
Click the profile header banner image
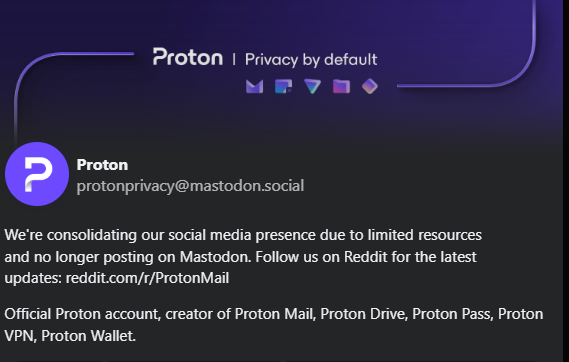click(x=281, y=69)
